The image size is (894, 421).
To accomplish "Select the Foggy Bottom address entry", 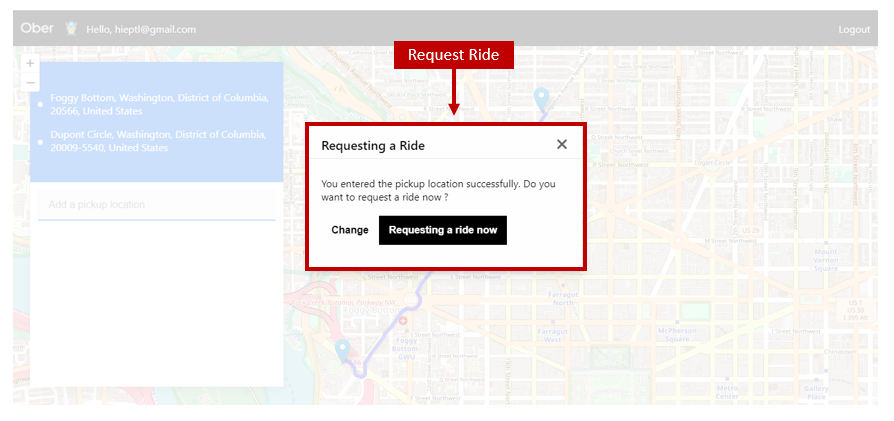I will coord(159,104).
